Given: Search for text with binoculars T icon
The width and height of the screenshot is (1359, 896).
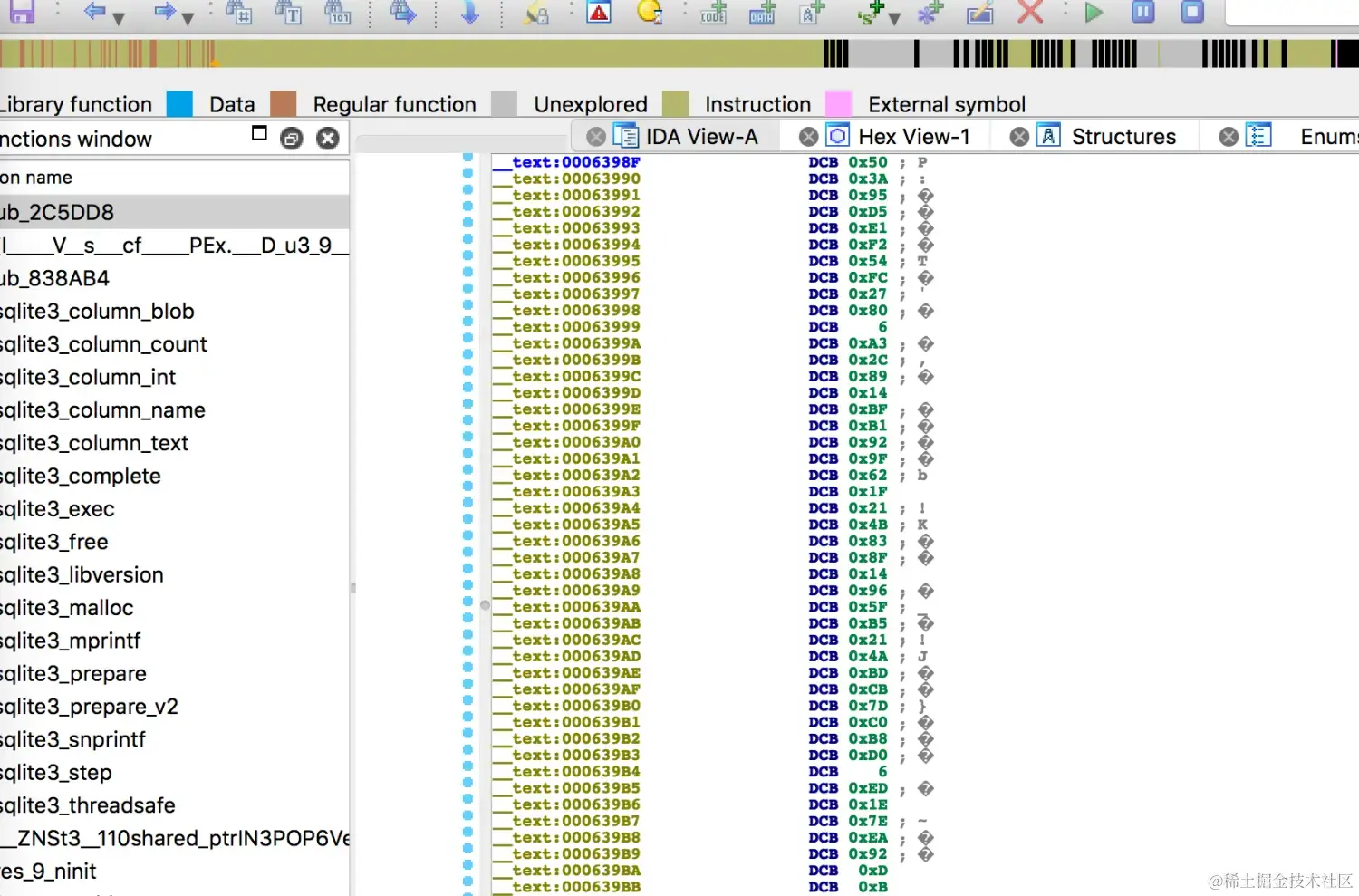Looking at the screenshot, I should pyautogui.click(x=289, y=13).
